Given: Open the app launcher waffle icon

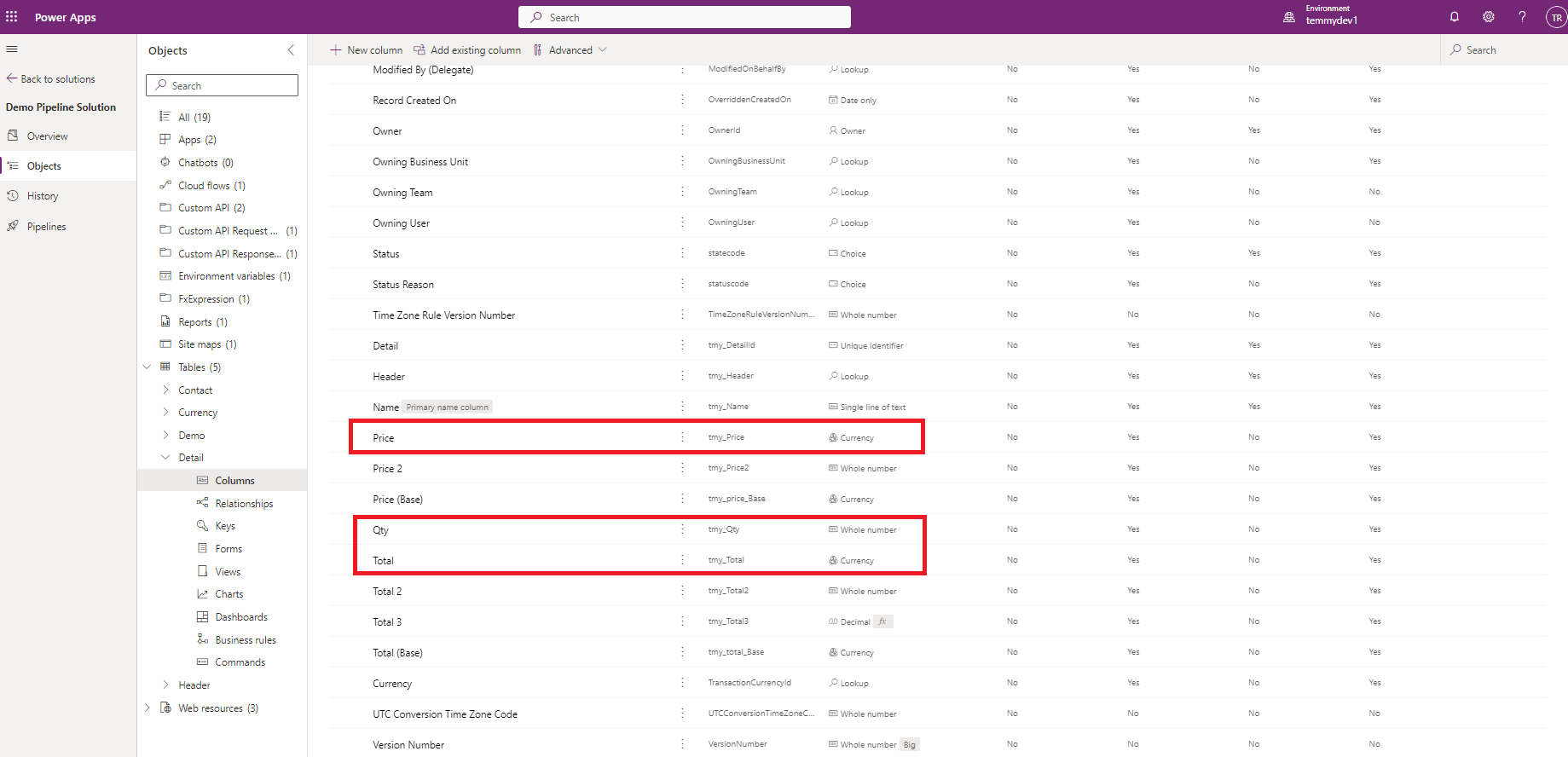Looking at the screenshot, I should tap(12, 17).
